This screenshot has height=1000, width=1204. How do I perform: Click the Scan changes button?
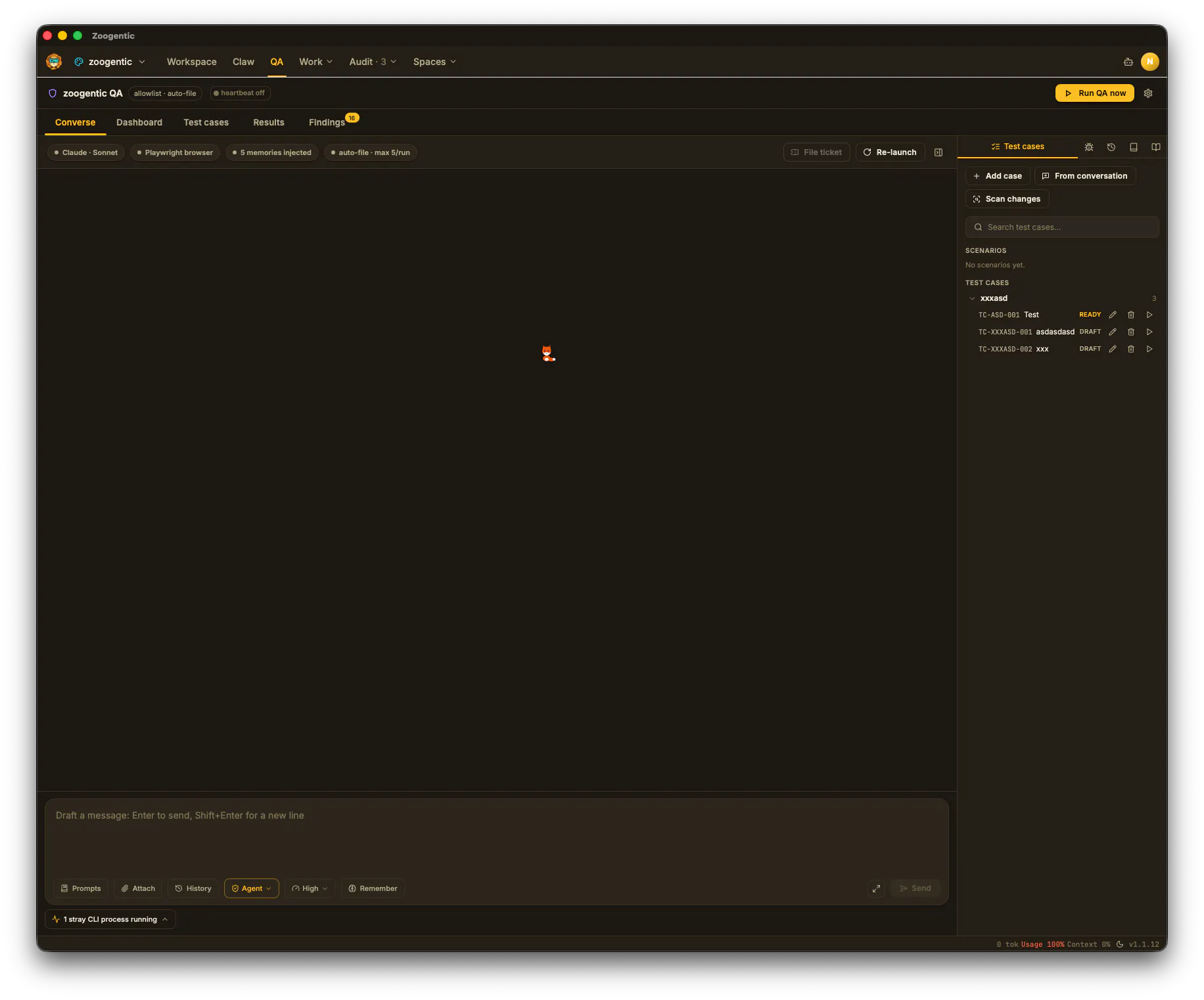pos(1007,199)
